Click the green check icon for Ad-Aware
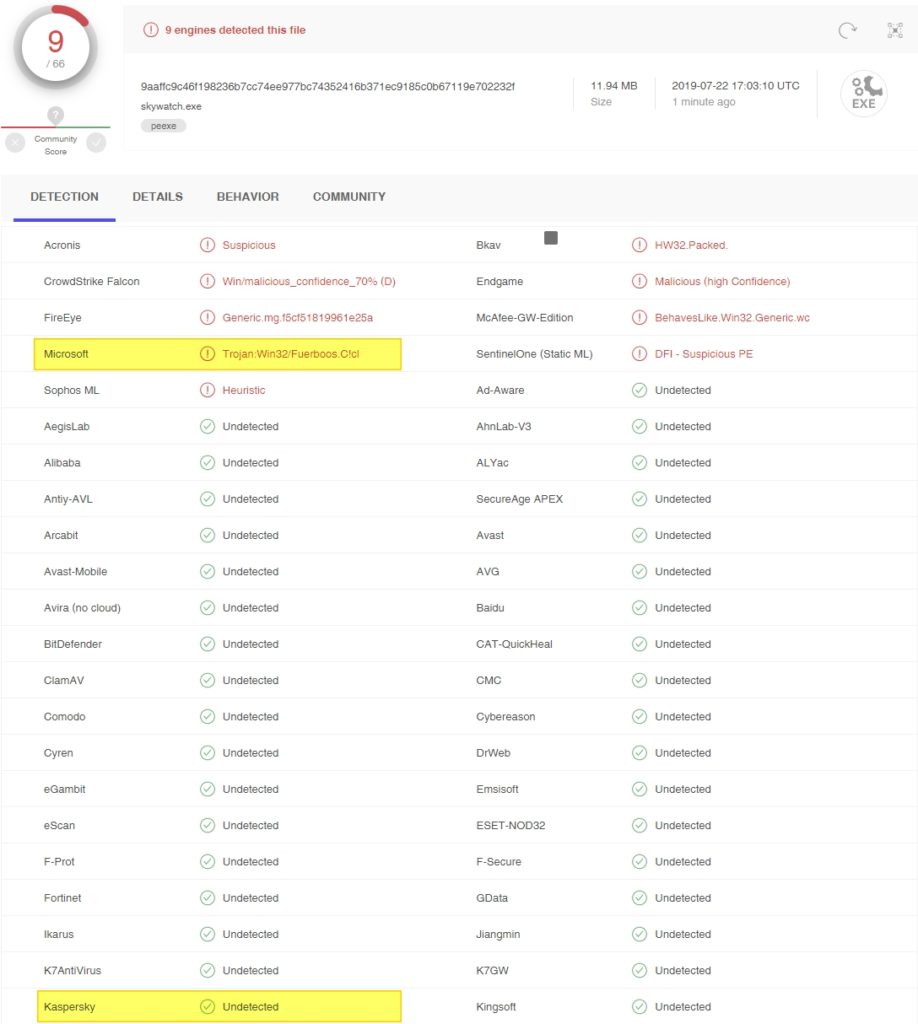The image size is (918, 1024). [x=639, y=390]
